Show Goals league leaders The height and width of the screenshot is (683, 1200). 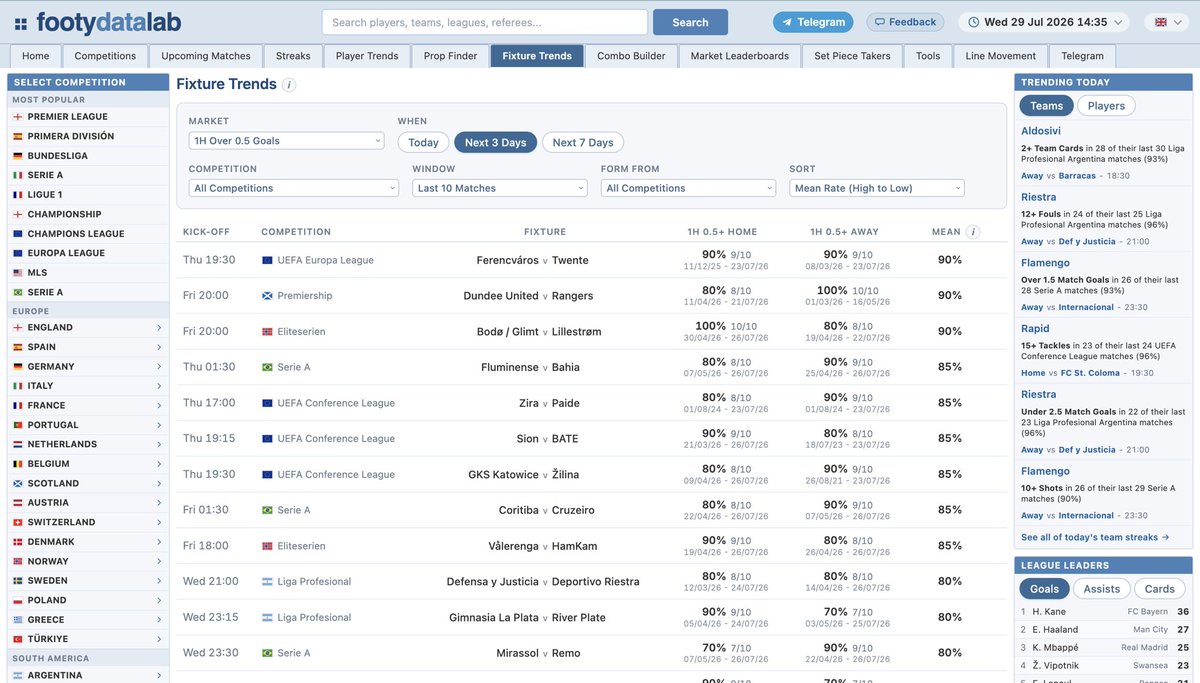coord(1044,589)
